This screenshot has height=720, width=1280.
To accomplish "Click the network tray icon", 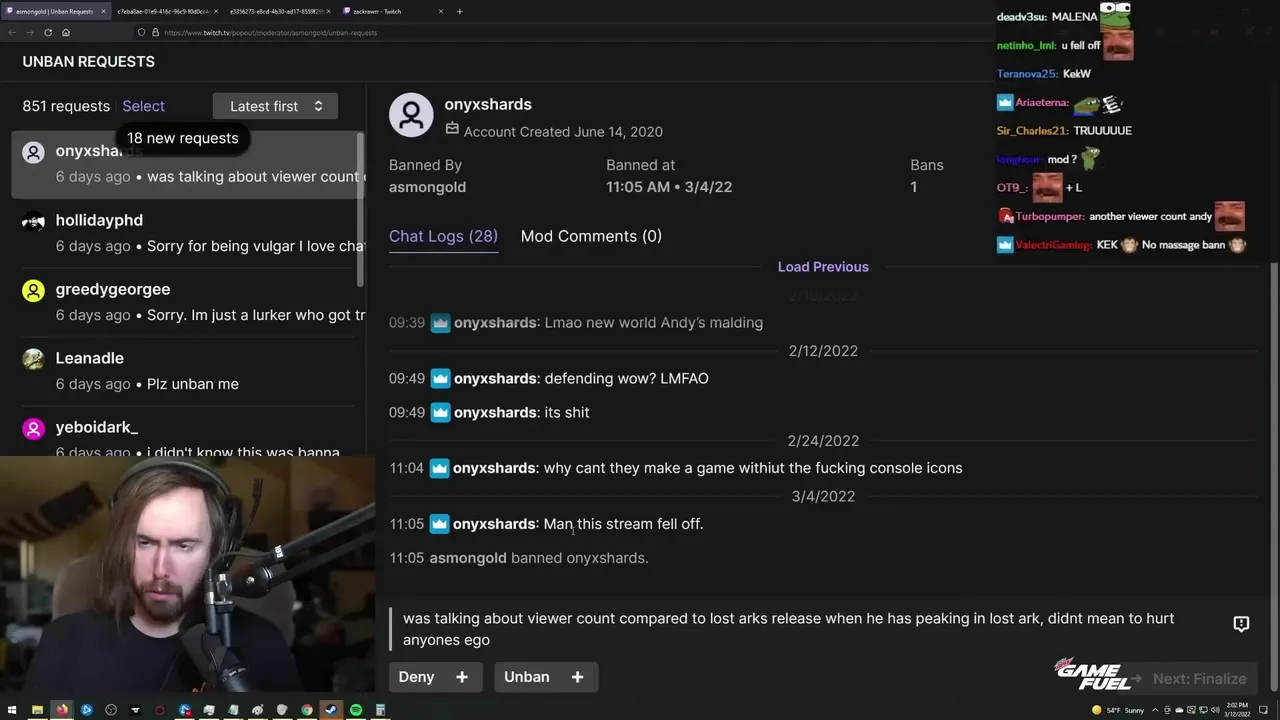I will 1203,710.
